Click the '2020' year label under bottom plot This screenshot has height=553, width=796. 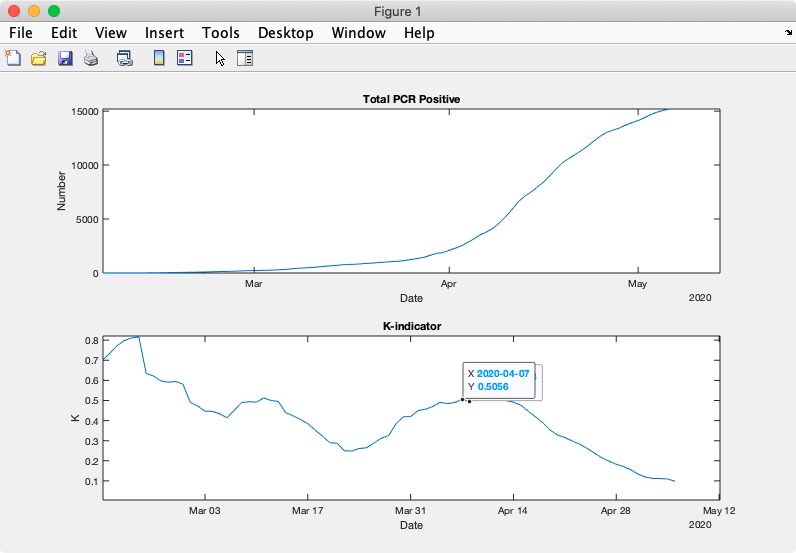click(x=700, y=525)
